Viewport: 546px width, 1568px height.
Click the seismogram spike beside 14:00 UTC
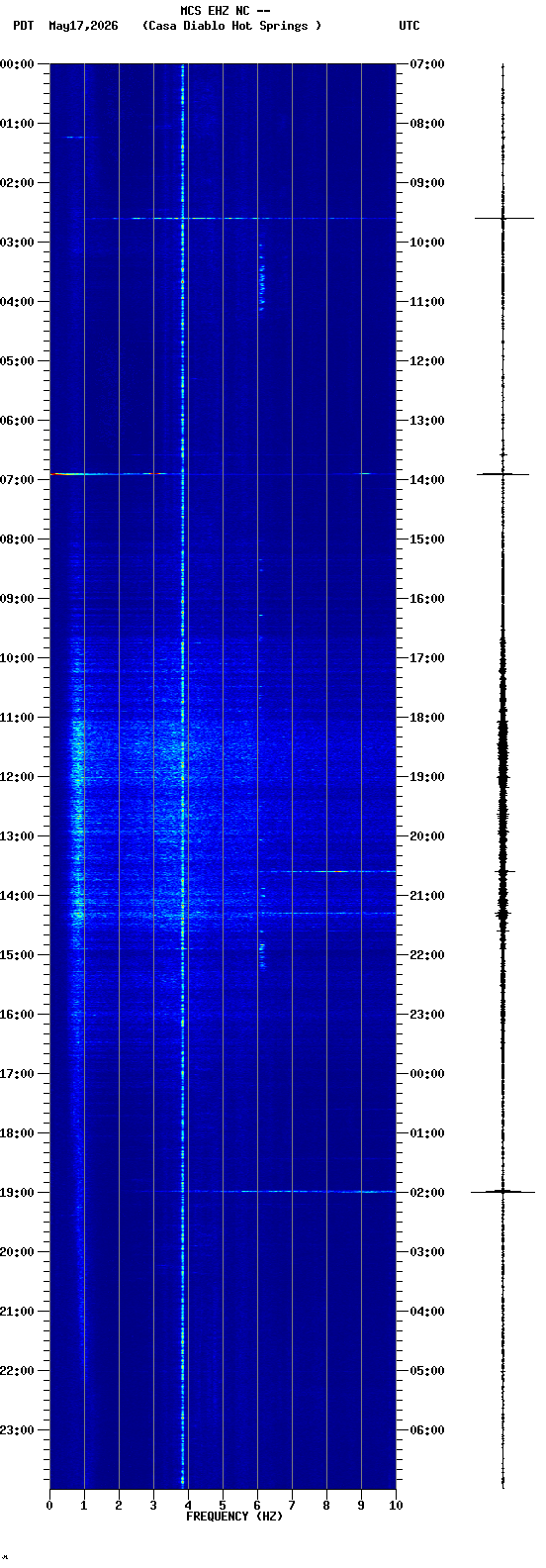coord(502,474)
